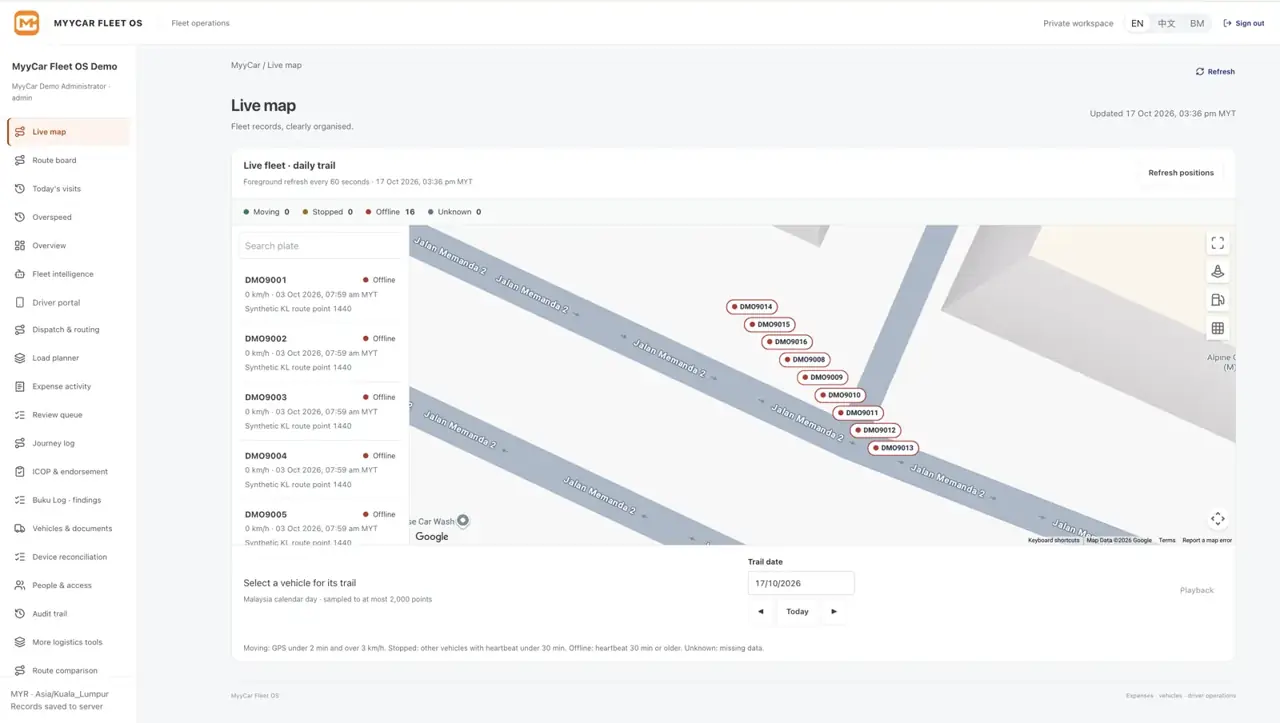
Task: Click the Load planner layers icon
Action: click(20, 358)
